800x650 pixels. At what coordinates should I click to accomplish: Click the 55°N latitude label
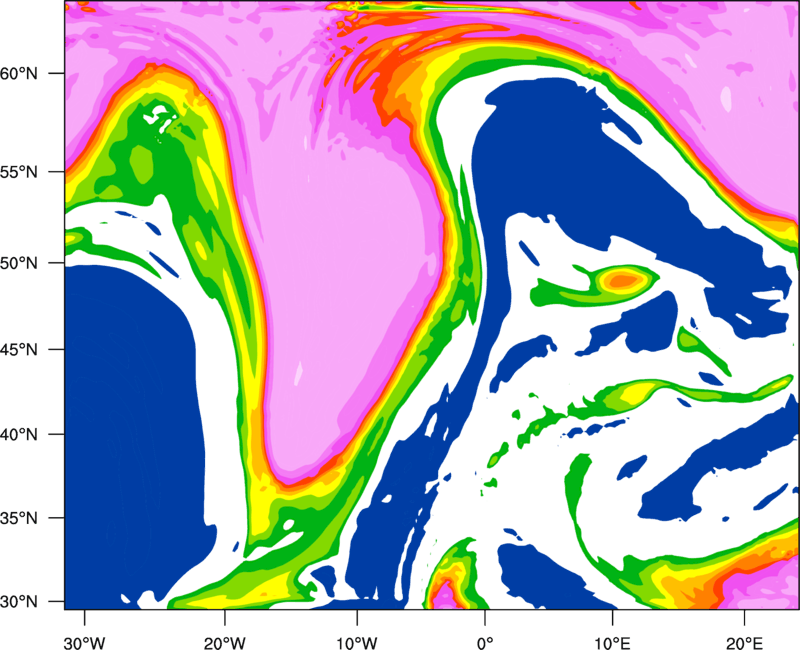point(19,172)
